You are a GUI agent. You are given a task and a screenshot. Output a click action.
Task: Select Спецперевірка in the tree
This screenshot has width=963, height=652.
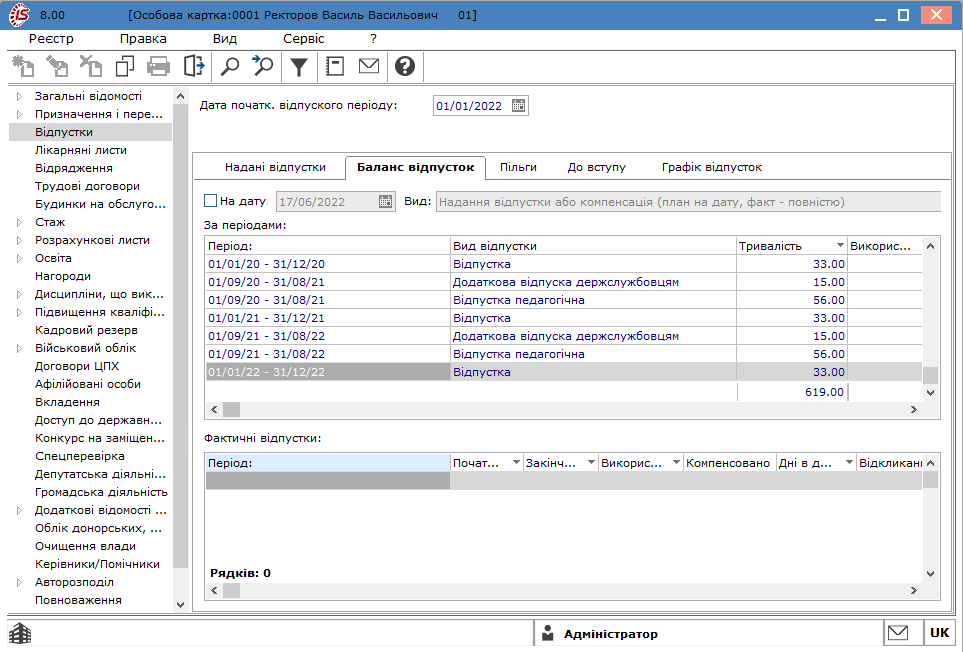(x=80, y=456)
